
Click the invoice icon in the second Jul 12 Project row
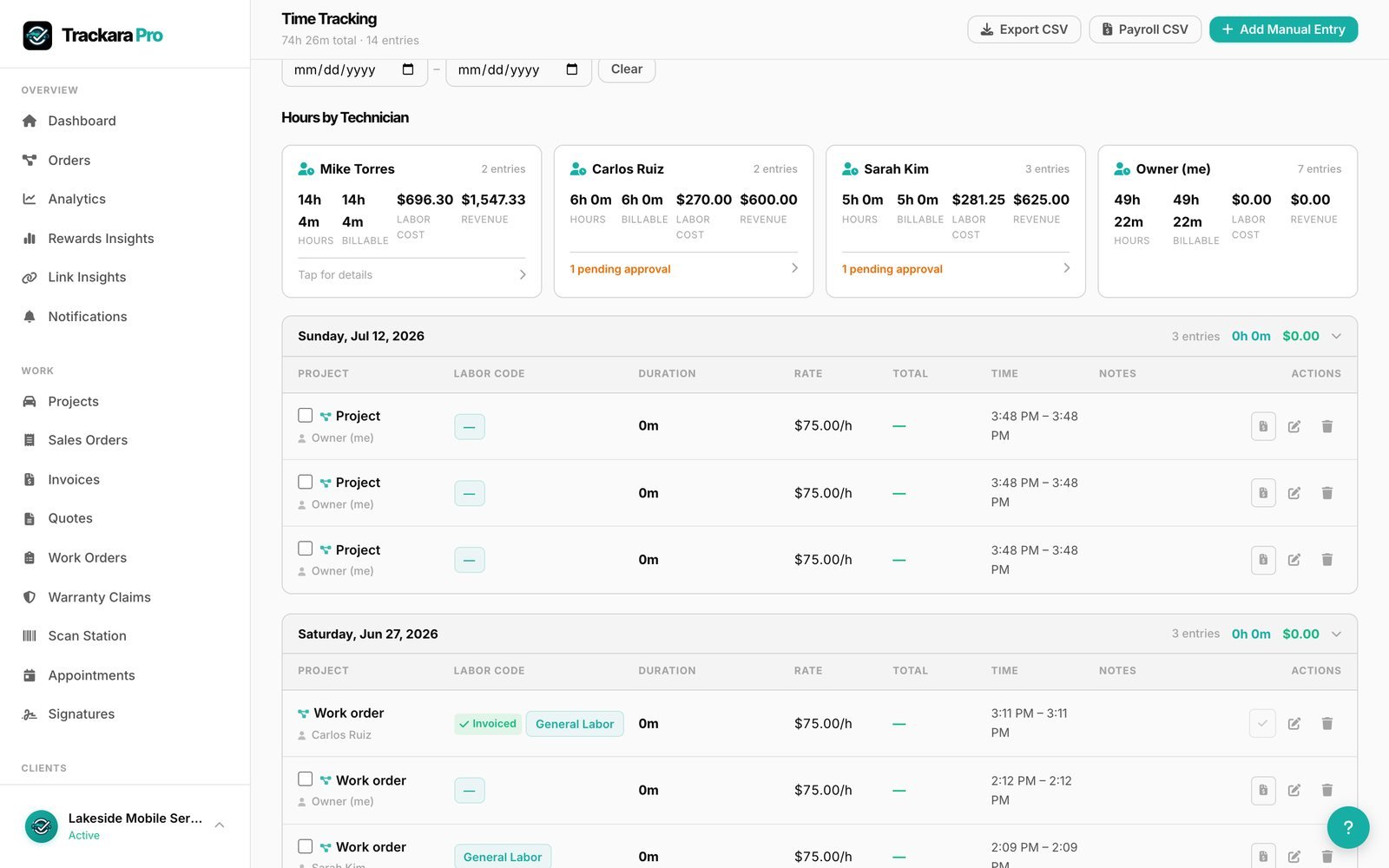click(1263, 493)
